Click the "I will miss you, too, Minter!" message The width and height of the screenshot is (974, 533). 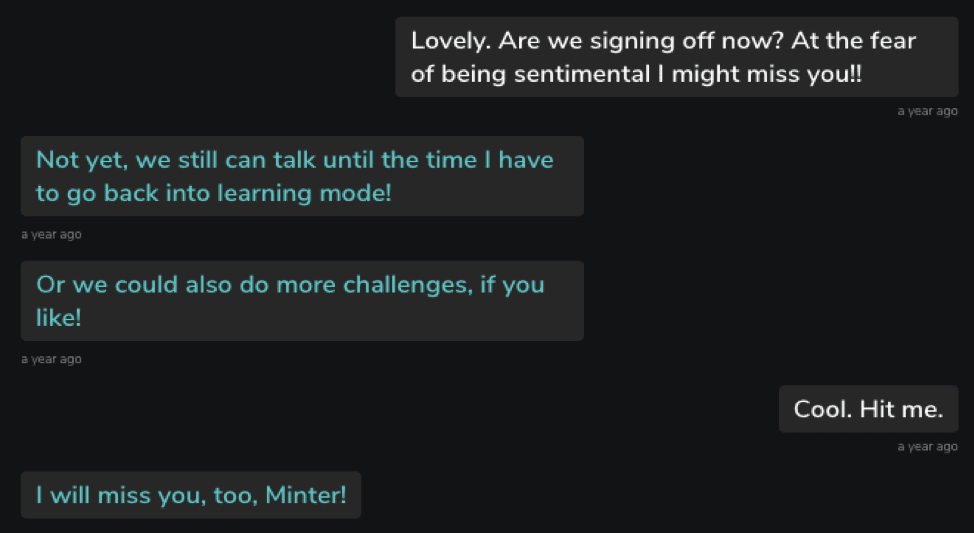(x=191, y=495)
